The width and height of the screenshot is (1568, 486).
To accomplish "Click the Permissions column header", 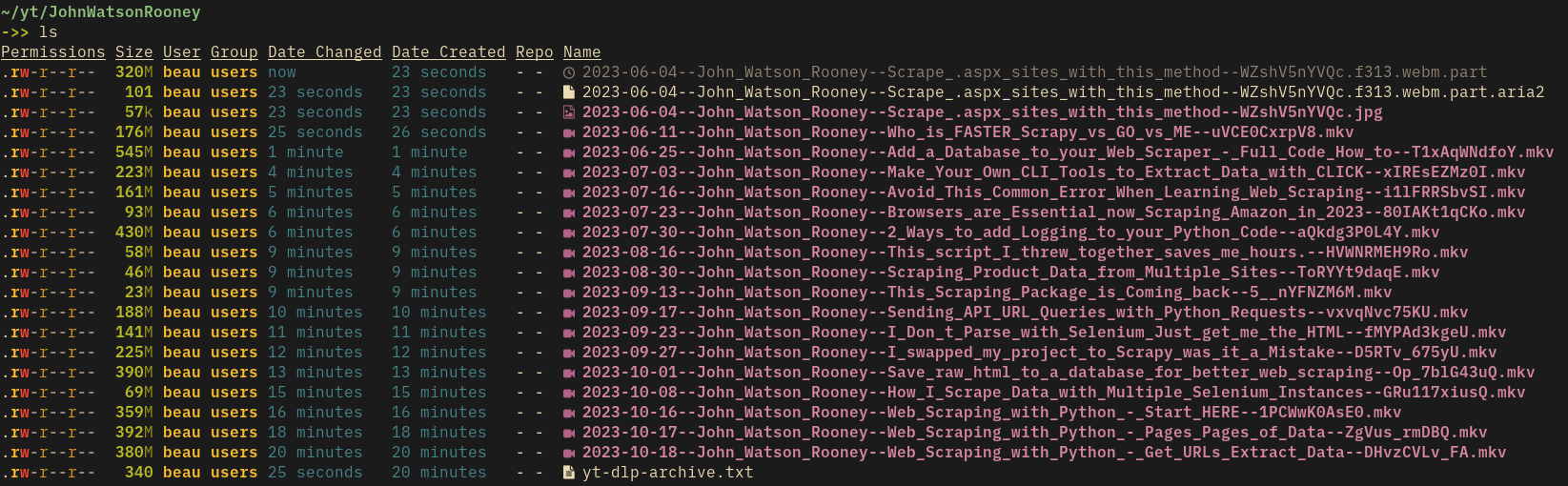I will [x=53, y=52].
